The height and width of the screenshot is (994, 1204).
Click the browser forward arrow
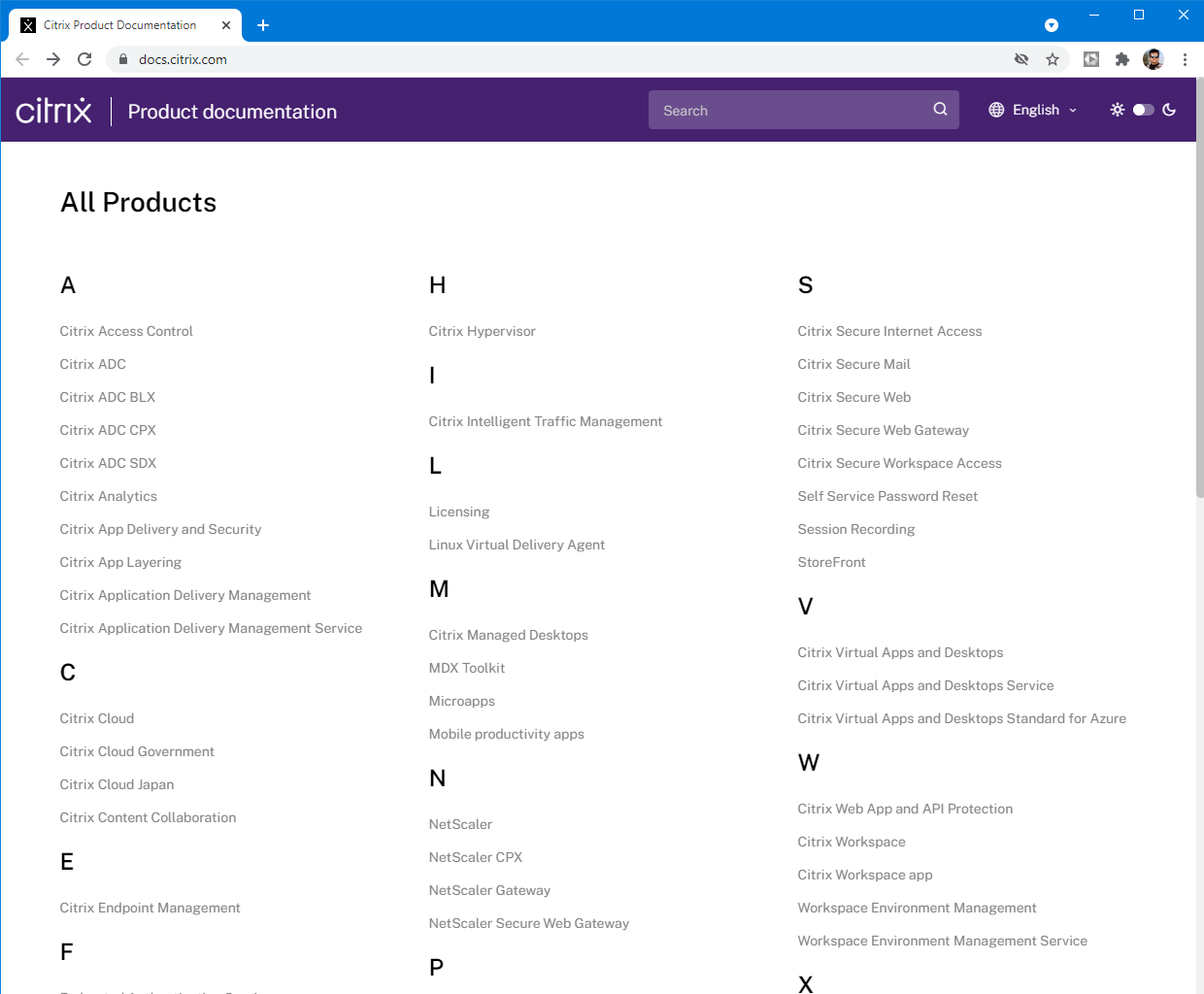53,59
